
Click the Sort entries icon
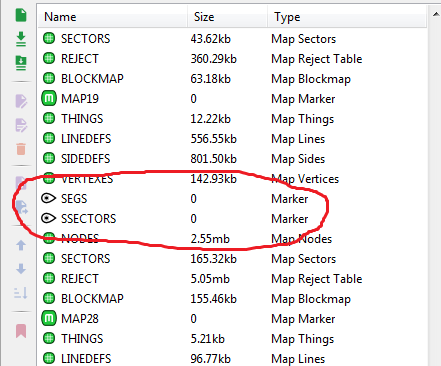click(21, 293)
